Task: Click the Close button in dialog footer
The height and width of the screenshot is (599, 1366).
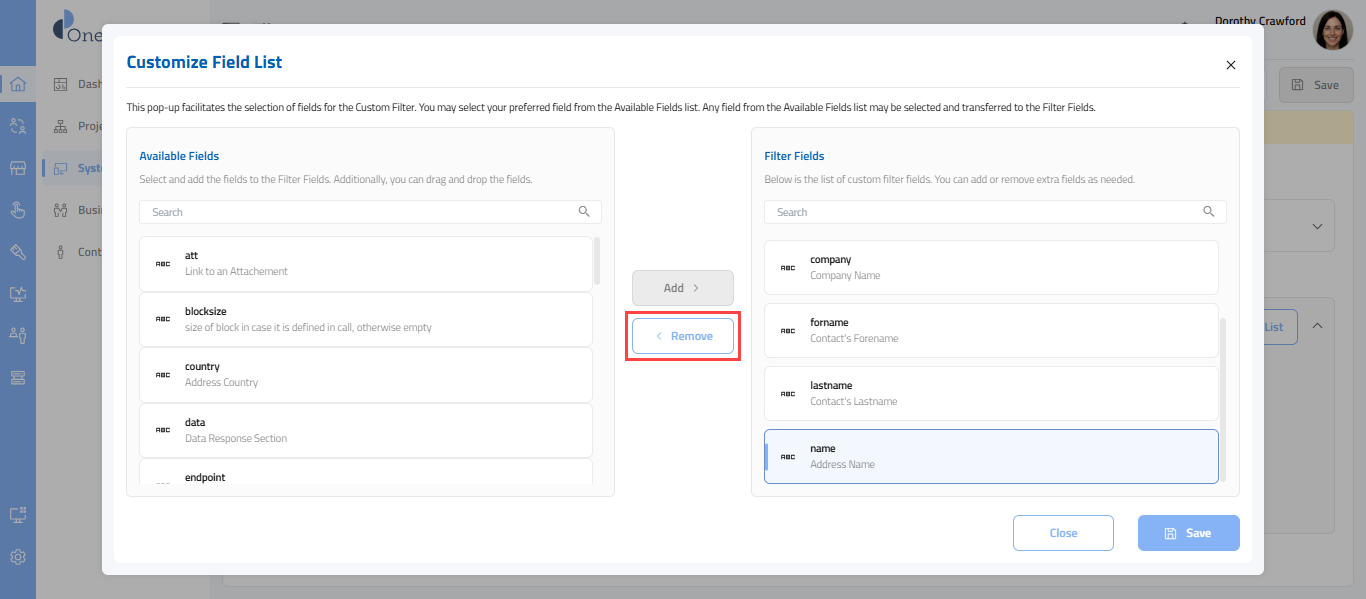Action: [x=1063, y=533]
